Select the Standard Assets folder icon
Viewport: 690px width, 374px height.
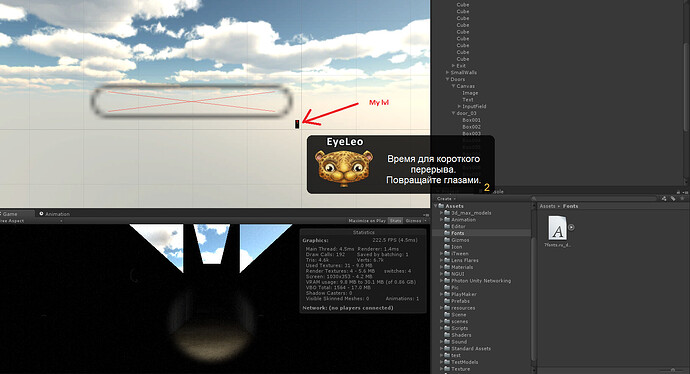click(x=447, y=348)
